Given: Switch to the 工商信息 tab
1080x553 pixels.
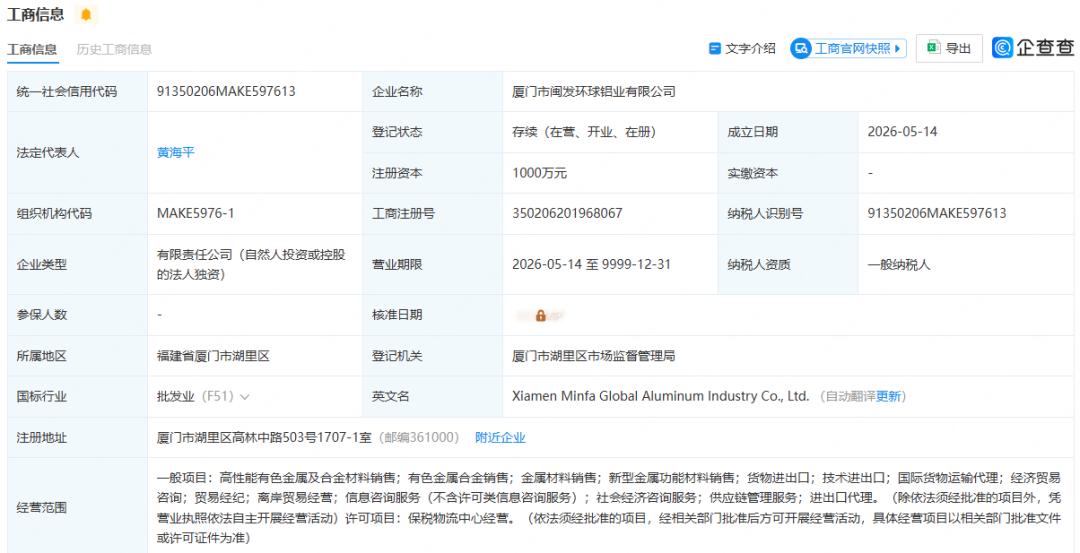Looking at the screenshot, I should pos(32,50).
